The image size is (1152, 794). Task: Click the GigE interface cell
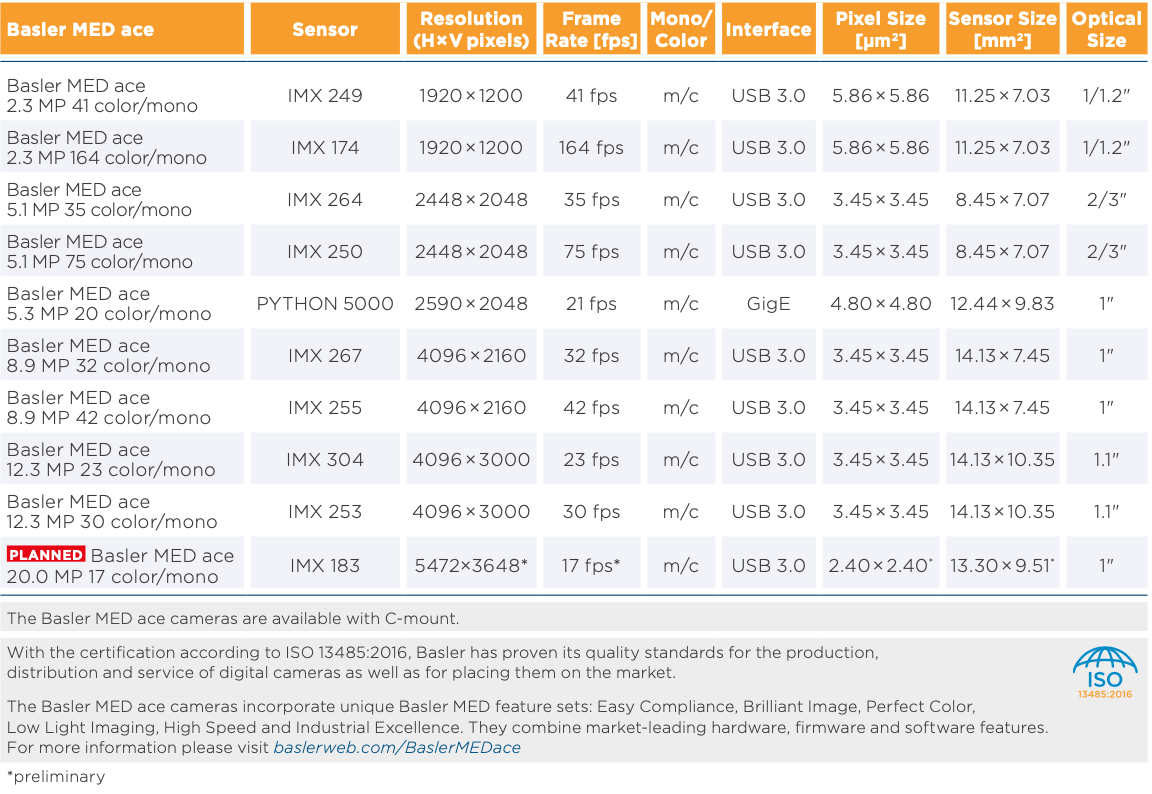tap(768, 303)
